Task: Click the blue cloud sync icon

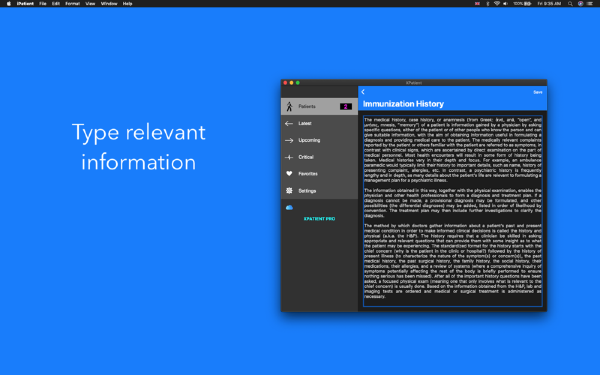Action: pos(289,207)
